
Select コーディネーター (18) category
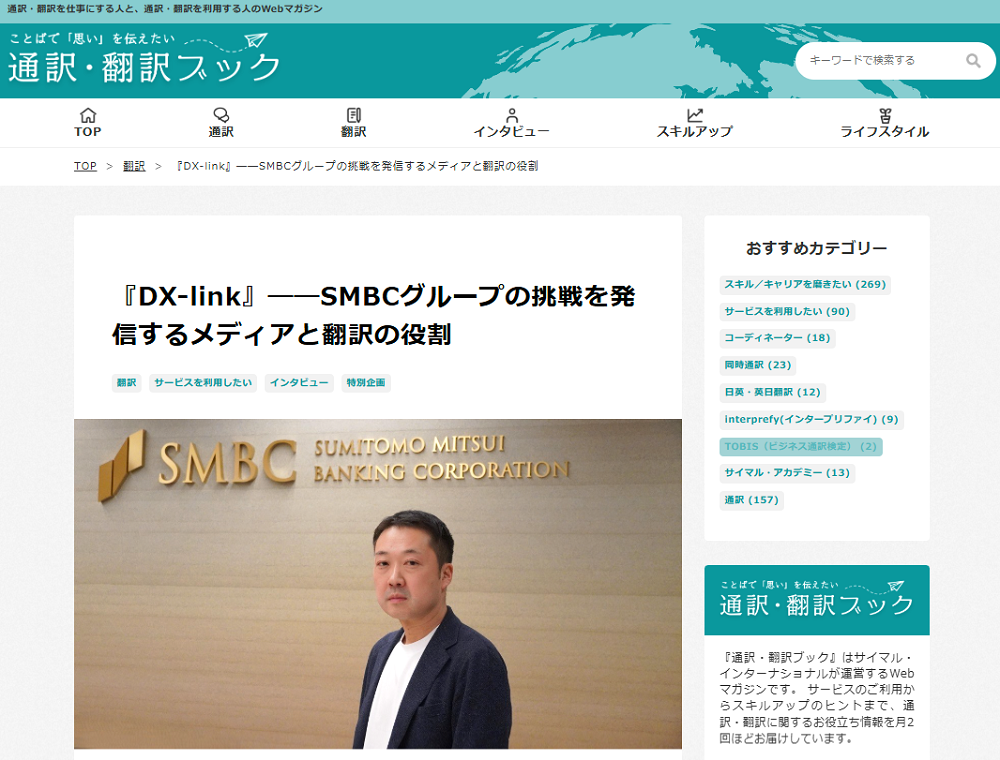pyautogui.click(x=777, y=338)
